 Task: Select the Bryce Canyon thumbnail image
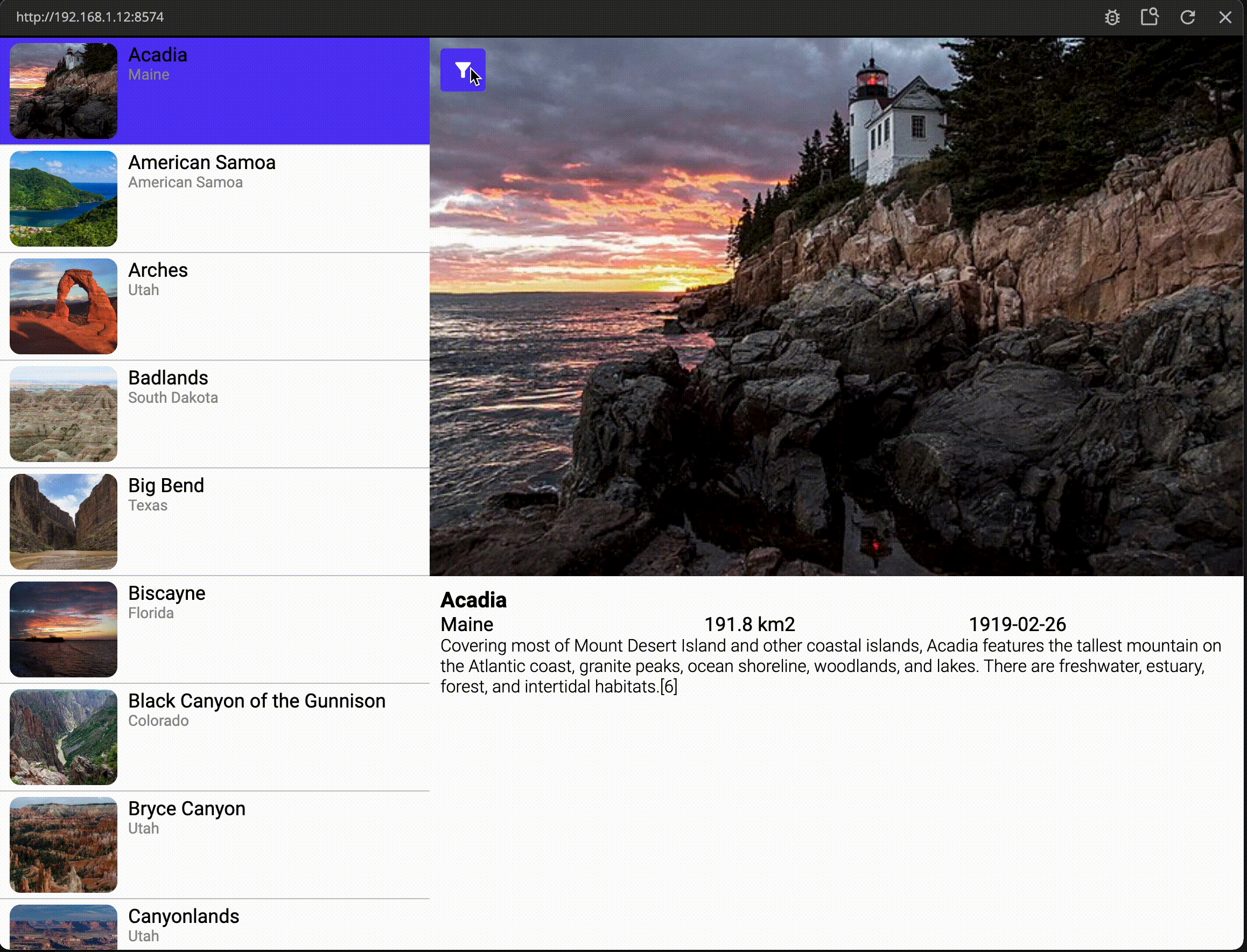(x=64, y=844)
